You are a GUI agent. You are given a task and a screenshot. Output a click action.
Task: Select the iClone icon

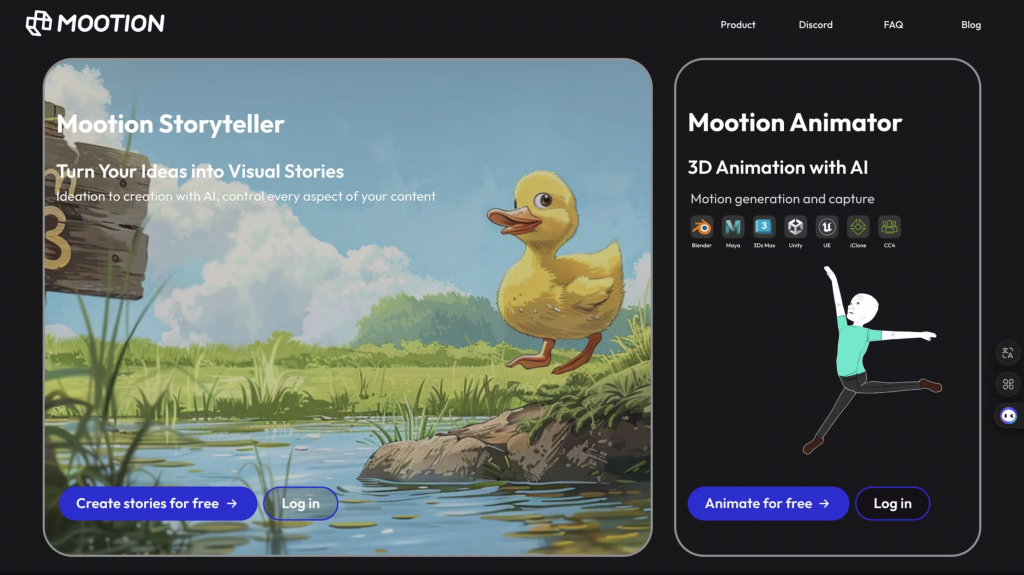click(858, 227)
